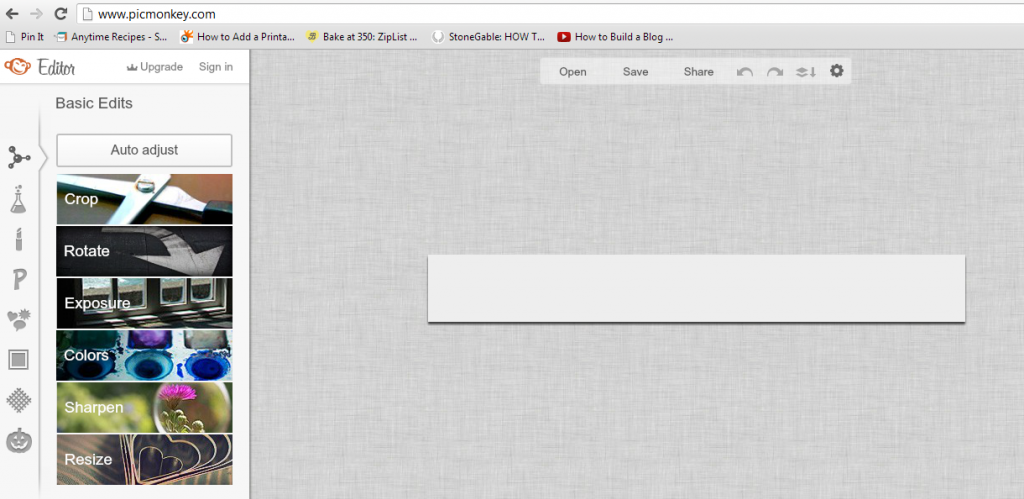Click the PicMonkey monkey logo
This screenshot has width=1024, height=499.
coord(18,66)
